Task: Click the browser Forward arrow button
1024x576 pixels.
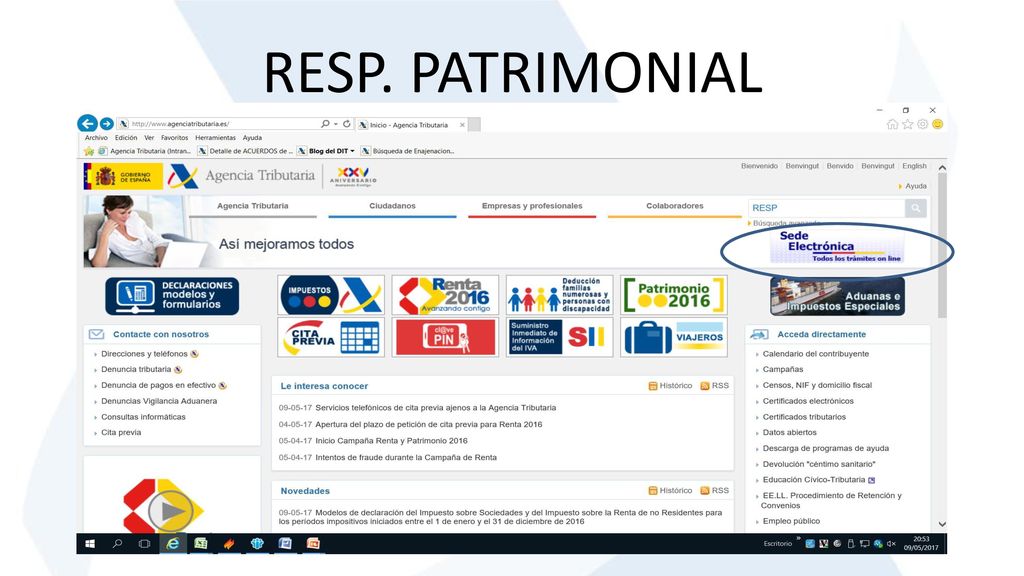Action: 106,123
